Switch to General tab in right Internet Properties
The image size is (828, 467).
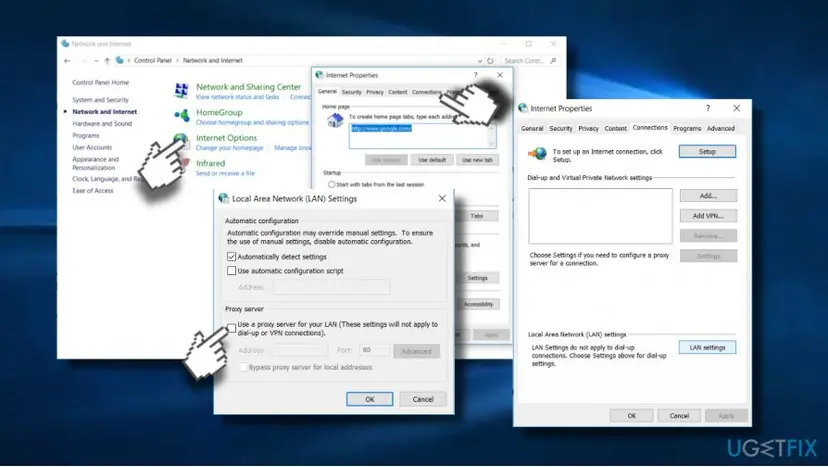532,128
